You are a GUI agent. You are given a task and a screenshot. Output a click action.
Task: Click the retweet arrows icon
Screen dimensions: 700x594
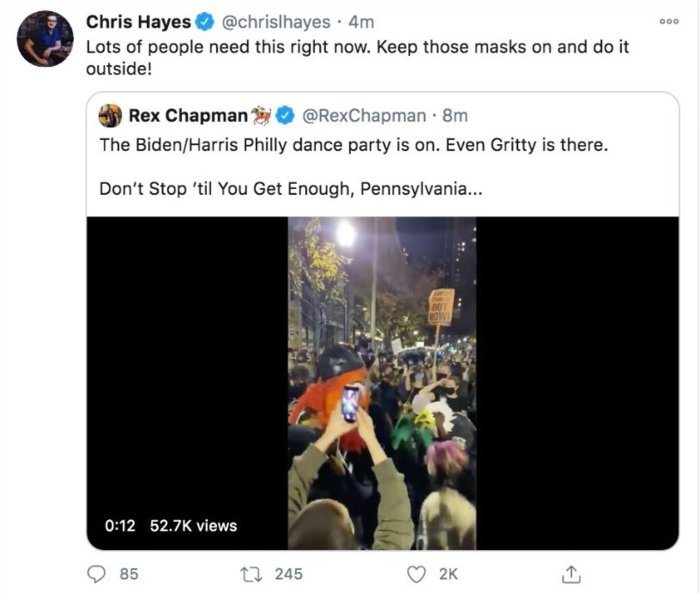pyautogui.click(x=254, y=573)
